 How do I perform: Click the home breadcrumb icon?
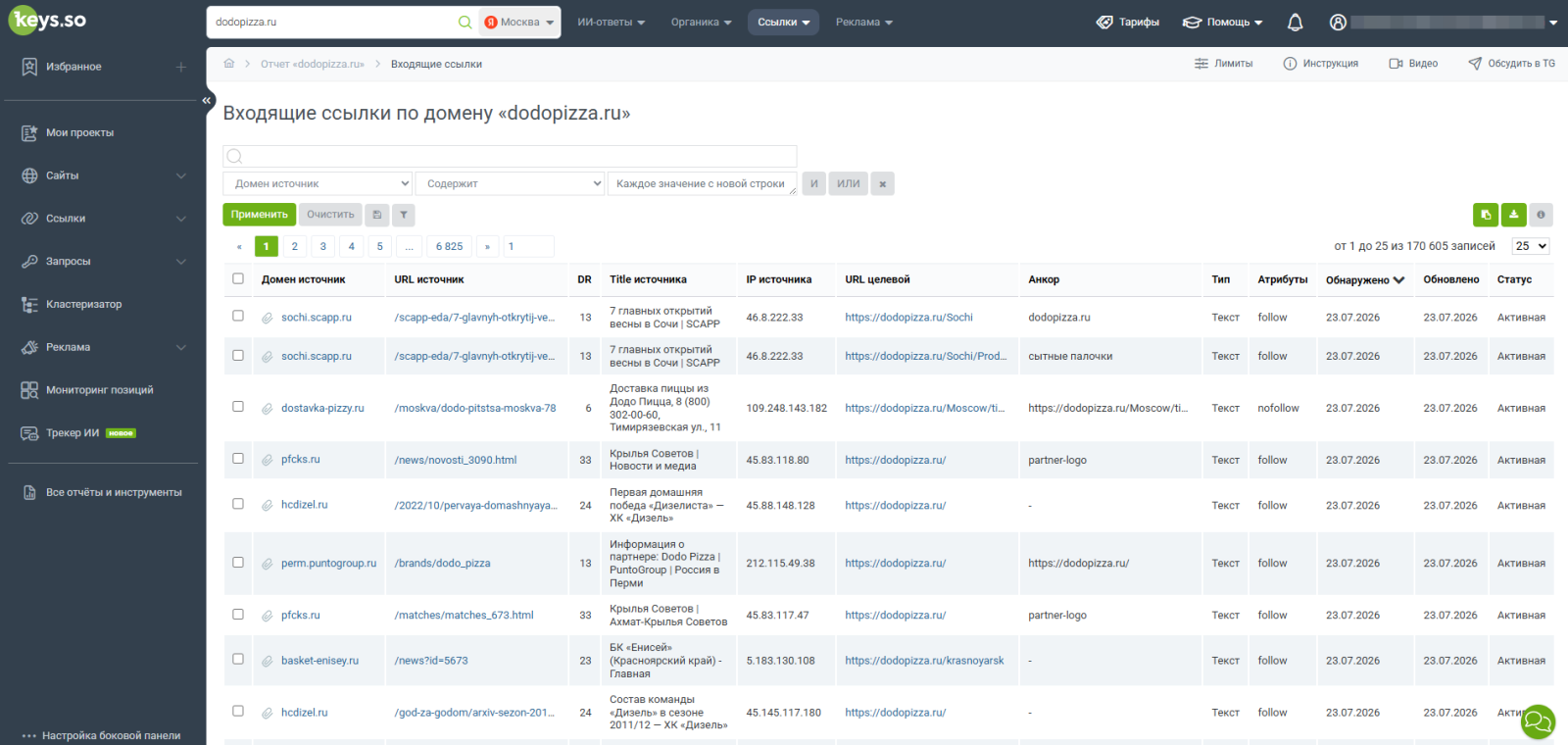tap(229, 64)
